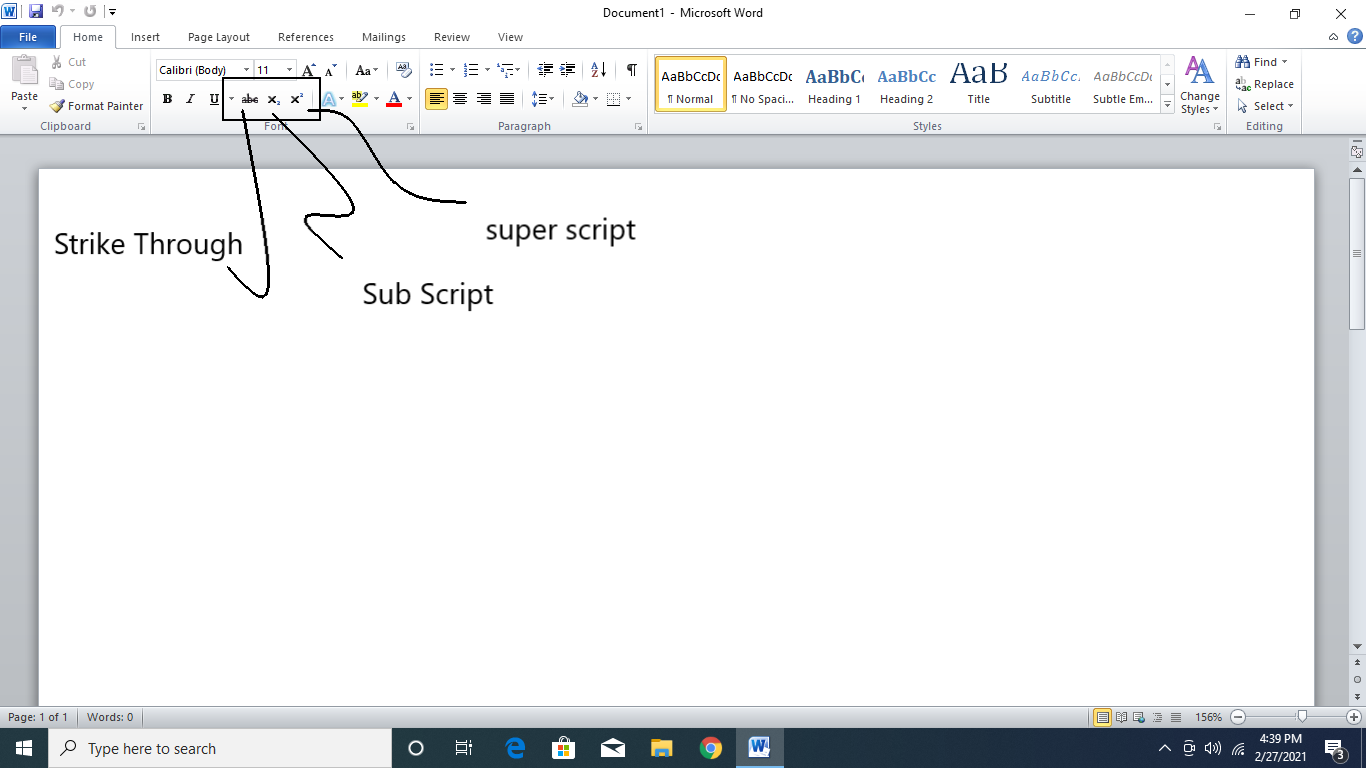Open the line spacing dropdown
The height and width of the screenshot is (768, 1366).
tap(543, 99)
